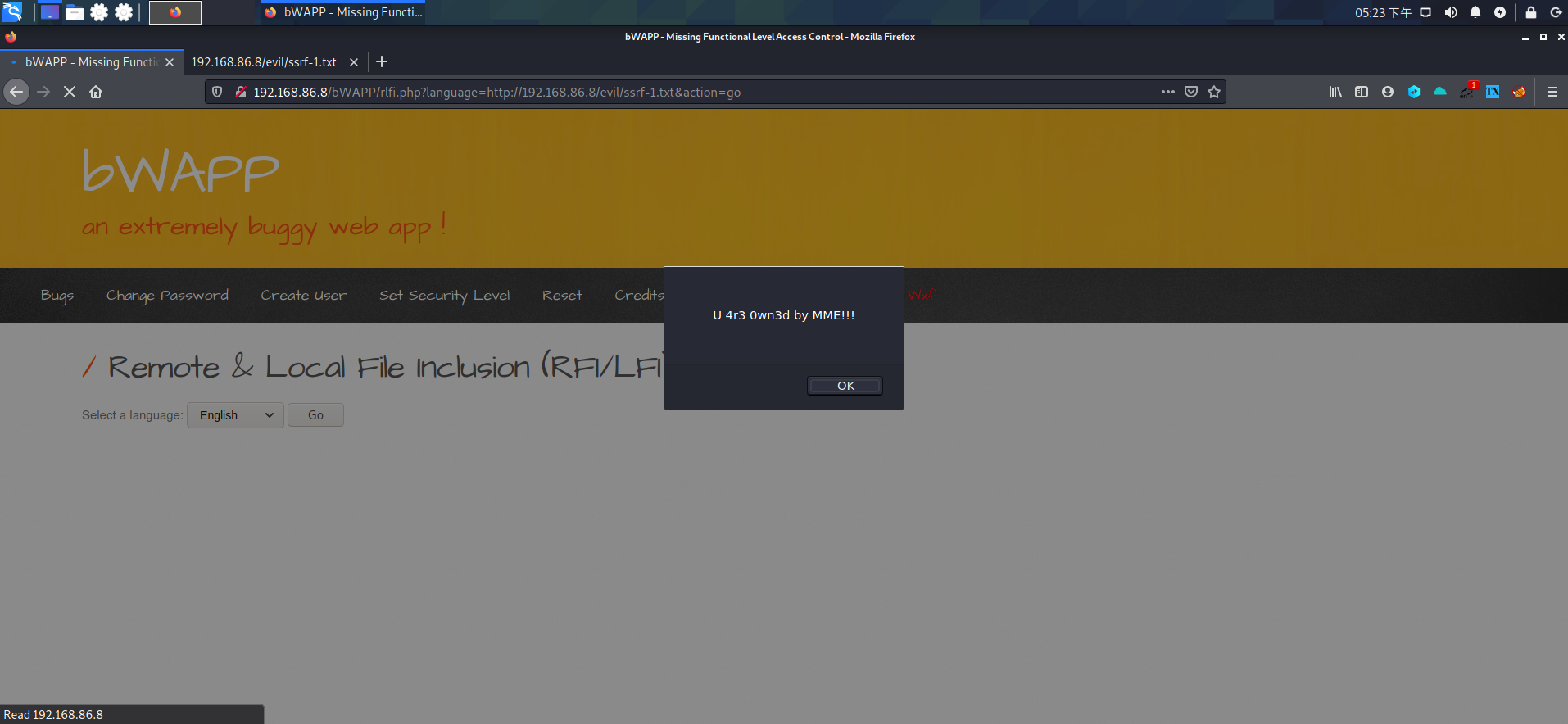Click the log out icon in panel
1568x724 pixels.
pos(1556,12)
